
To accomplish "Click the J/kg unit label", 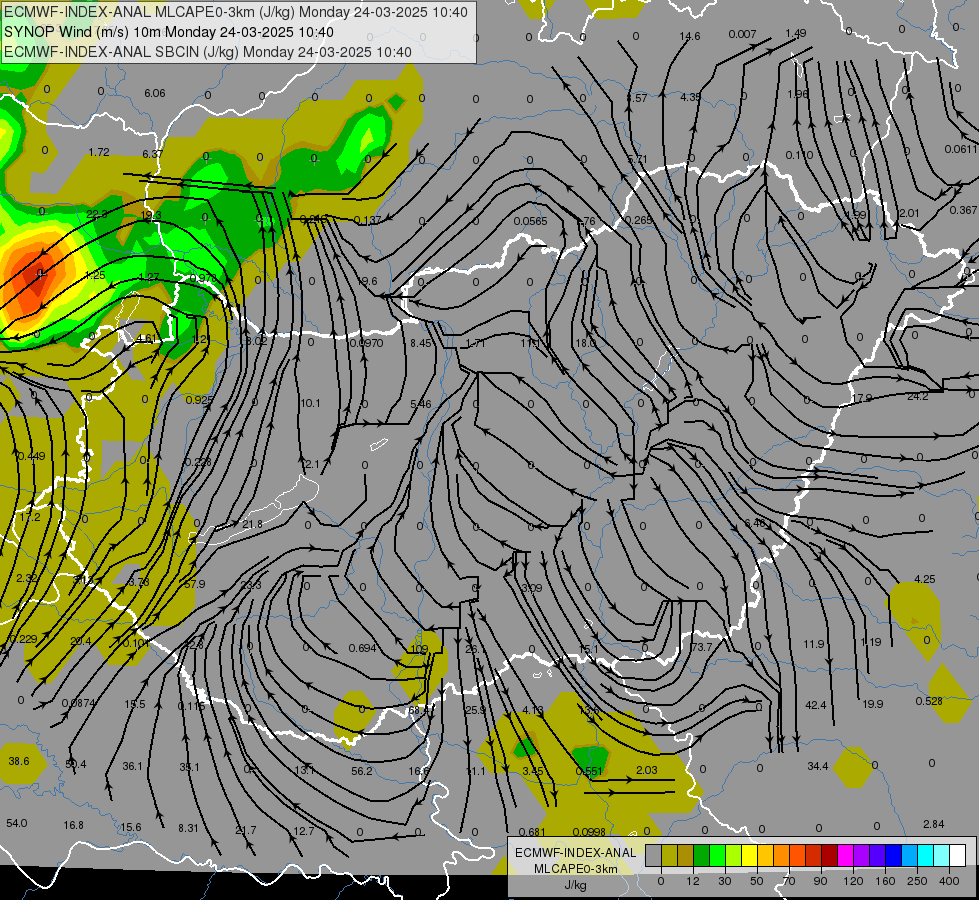I will click(x=575, y=885).
